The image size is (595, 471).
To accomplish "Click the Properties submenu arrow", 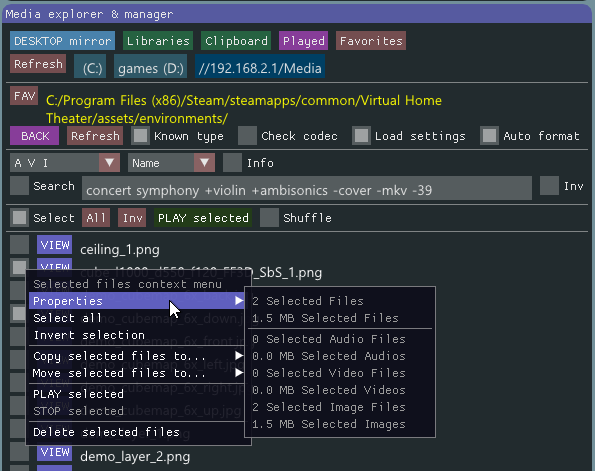I will pyautogui.click(x=239, y=301).
